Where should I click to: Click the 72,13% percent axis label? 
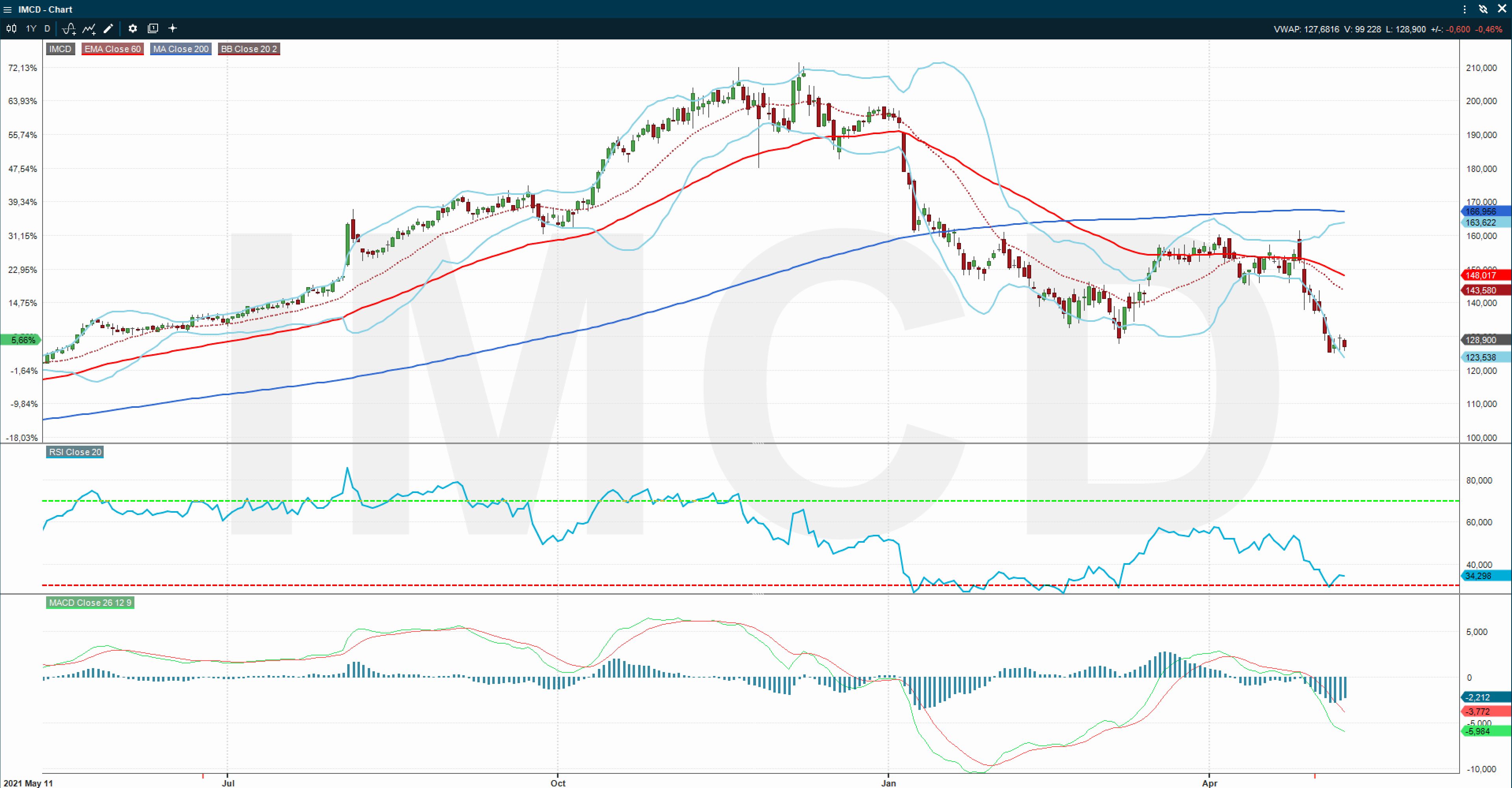23,68
